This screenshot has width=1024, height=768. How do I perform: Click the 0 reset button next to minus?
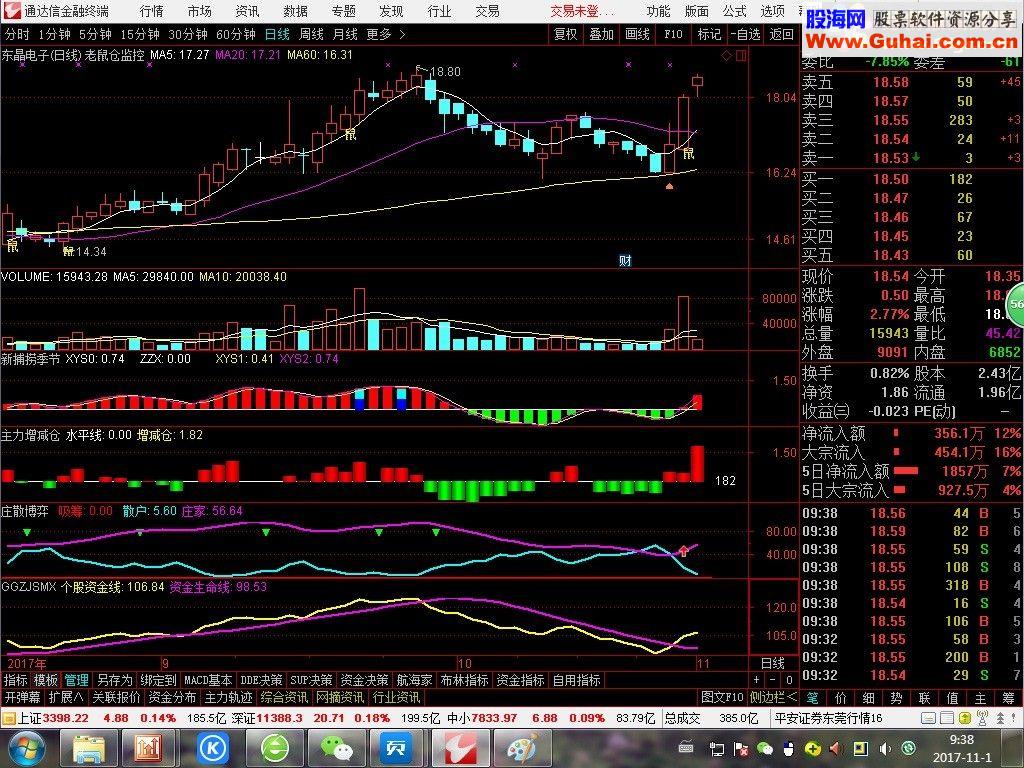pyautogui.click(x=789, y=680)
